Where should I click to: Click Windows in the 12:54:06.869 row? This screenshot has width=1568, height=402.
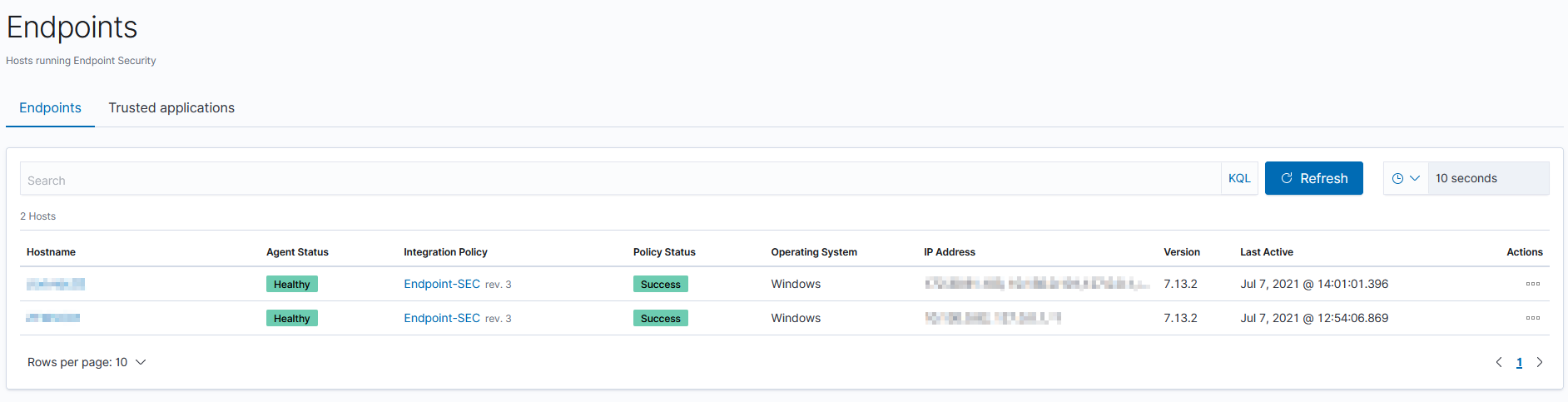coord(796,318)
